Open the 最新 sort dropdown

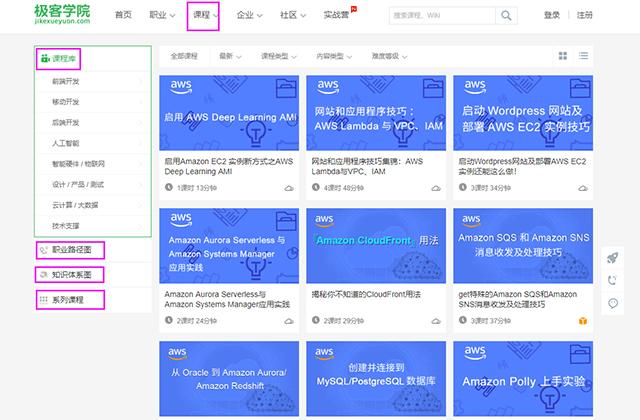(x=230, y=56)
